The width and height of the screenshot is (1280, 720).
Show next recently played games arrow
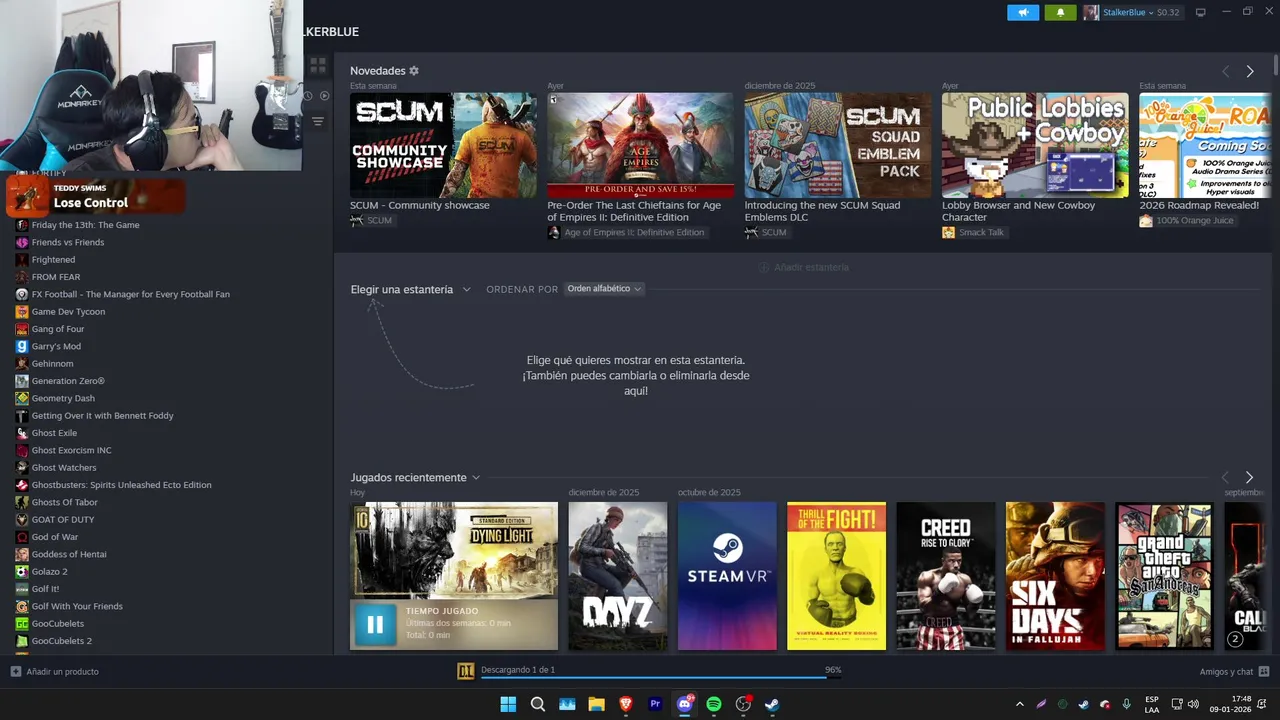coord(1249,477)
